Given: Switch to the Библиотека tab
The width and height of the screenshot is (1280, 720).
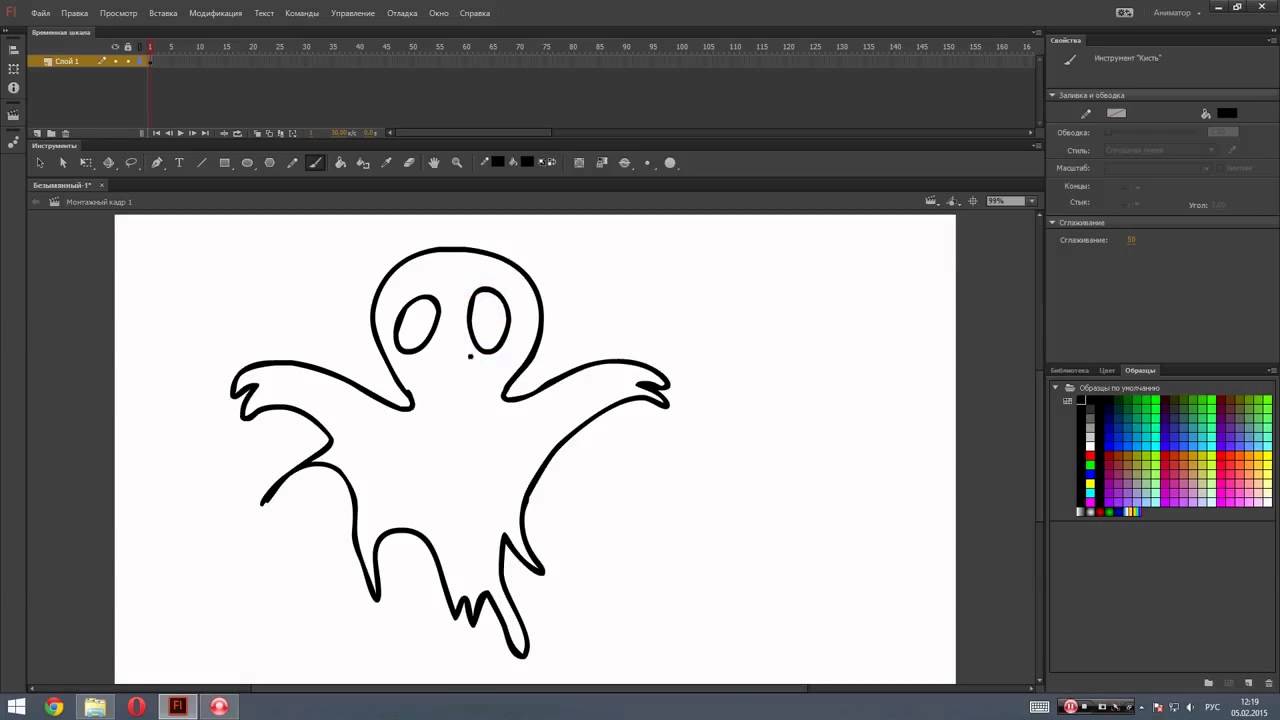Looking at the screenshot, I should coord(1069,370).
